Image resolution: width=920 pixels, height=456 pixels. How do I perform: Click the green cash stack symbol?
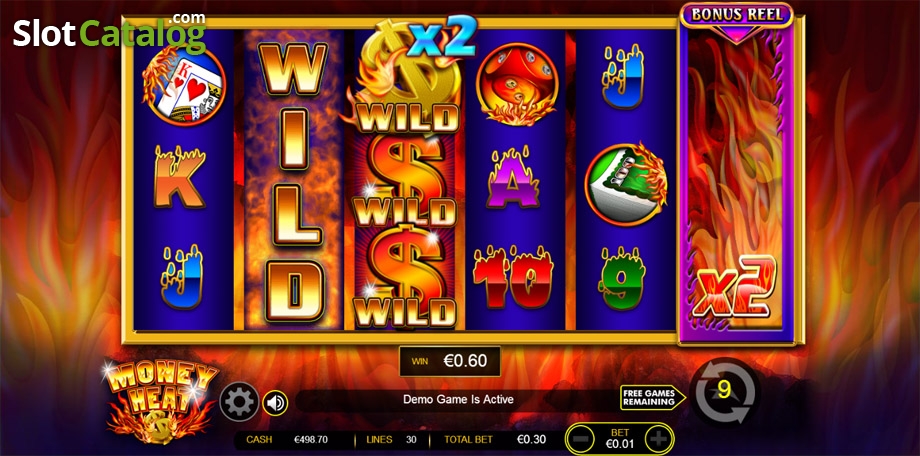[625, 184]
